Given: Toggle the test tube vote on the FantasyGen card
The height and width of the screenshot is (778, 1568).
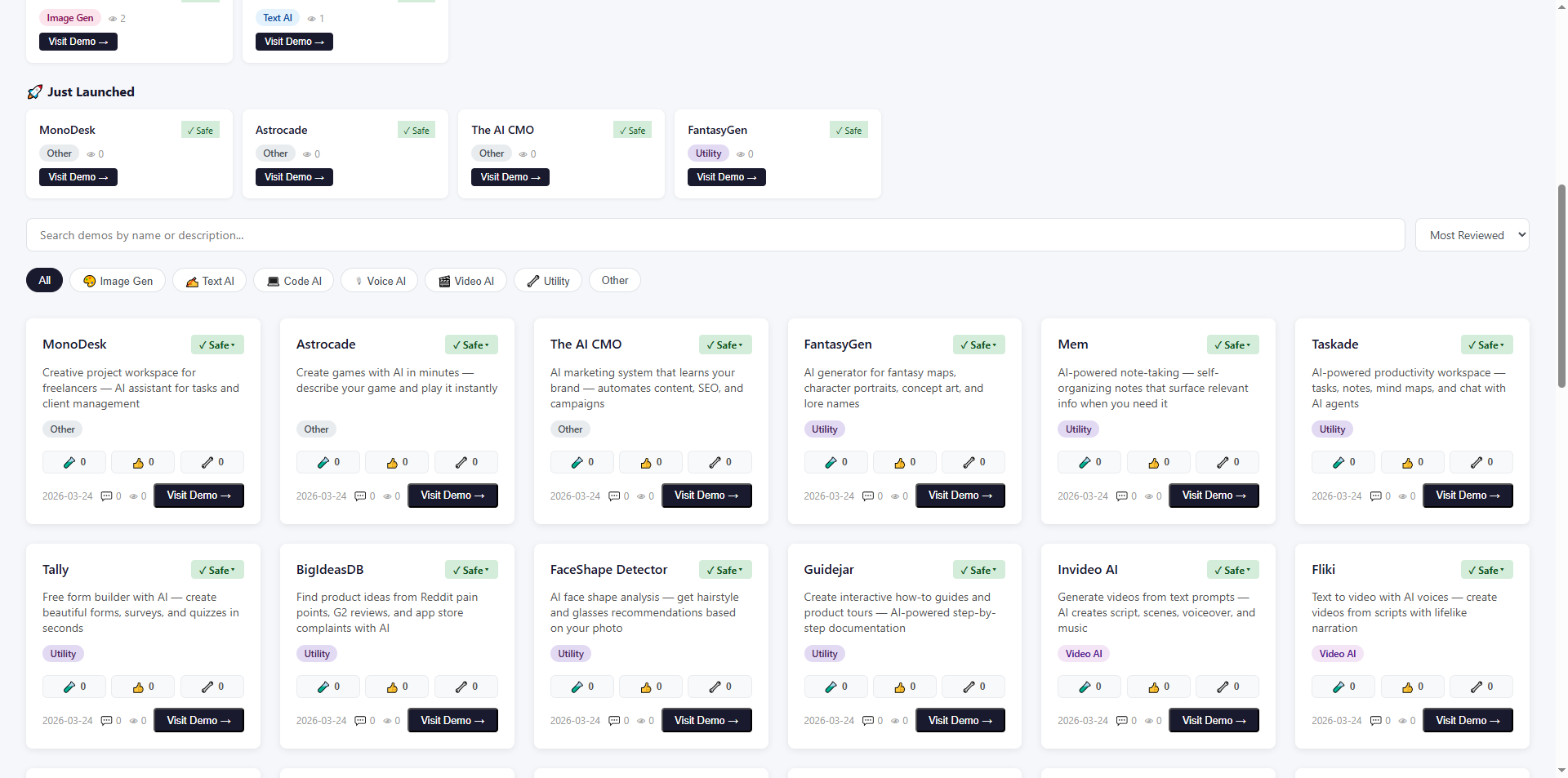Looking at the screenshot, I should pyautogui.click(x=836, y=463).
